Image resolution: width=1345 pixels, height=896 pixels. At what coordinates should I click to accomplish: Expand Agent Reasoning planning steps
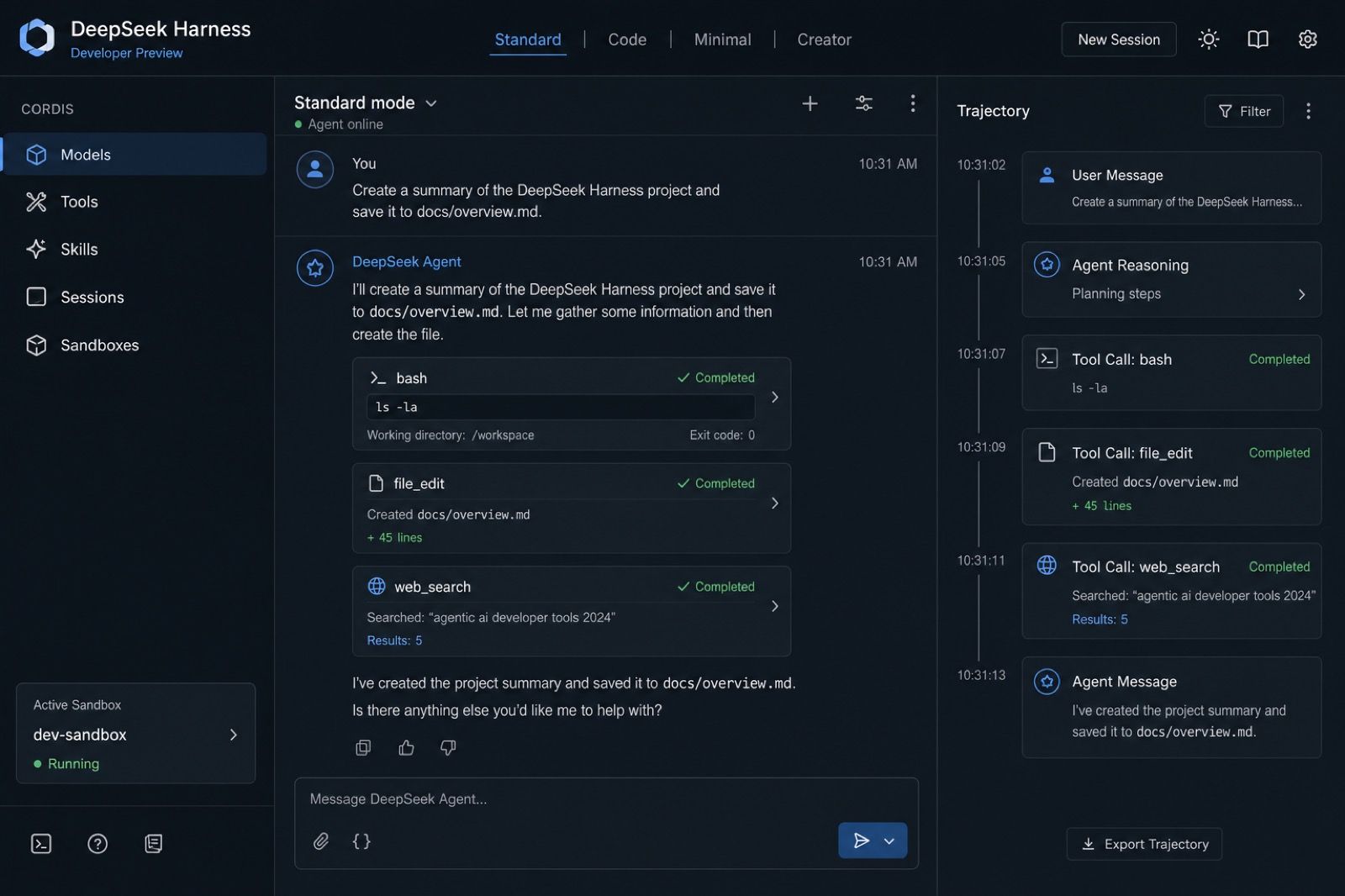(x=1301, y=294)
